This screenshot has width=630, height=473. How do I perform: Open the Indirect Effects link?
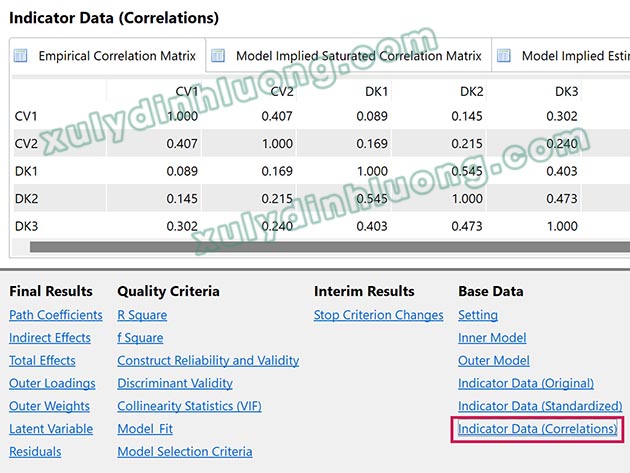coord(50,338)
